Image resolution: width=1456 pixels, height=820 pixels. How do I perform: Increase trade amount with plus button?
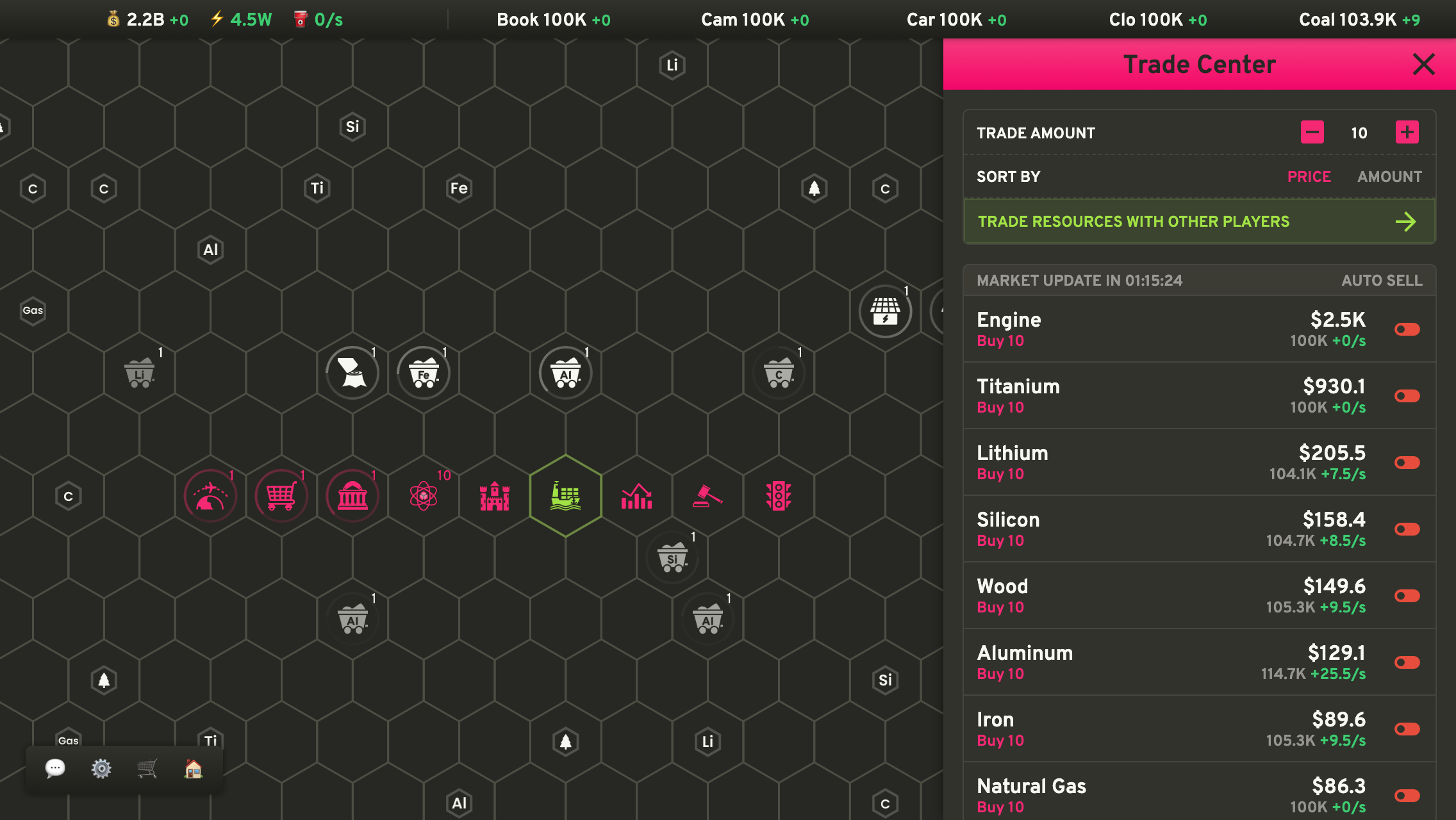coord(1407,133)
